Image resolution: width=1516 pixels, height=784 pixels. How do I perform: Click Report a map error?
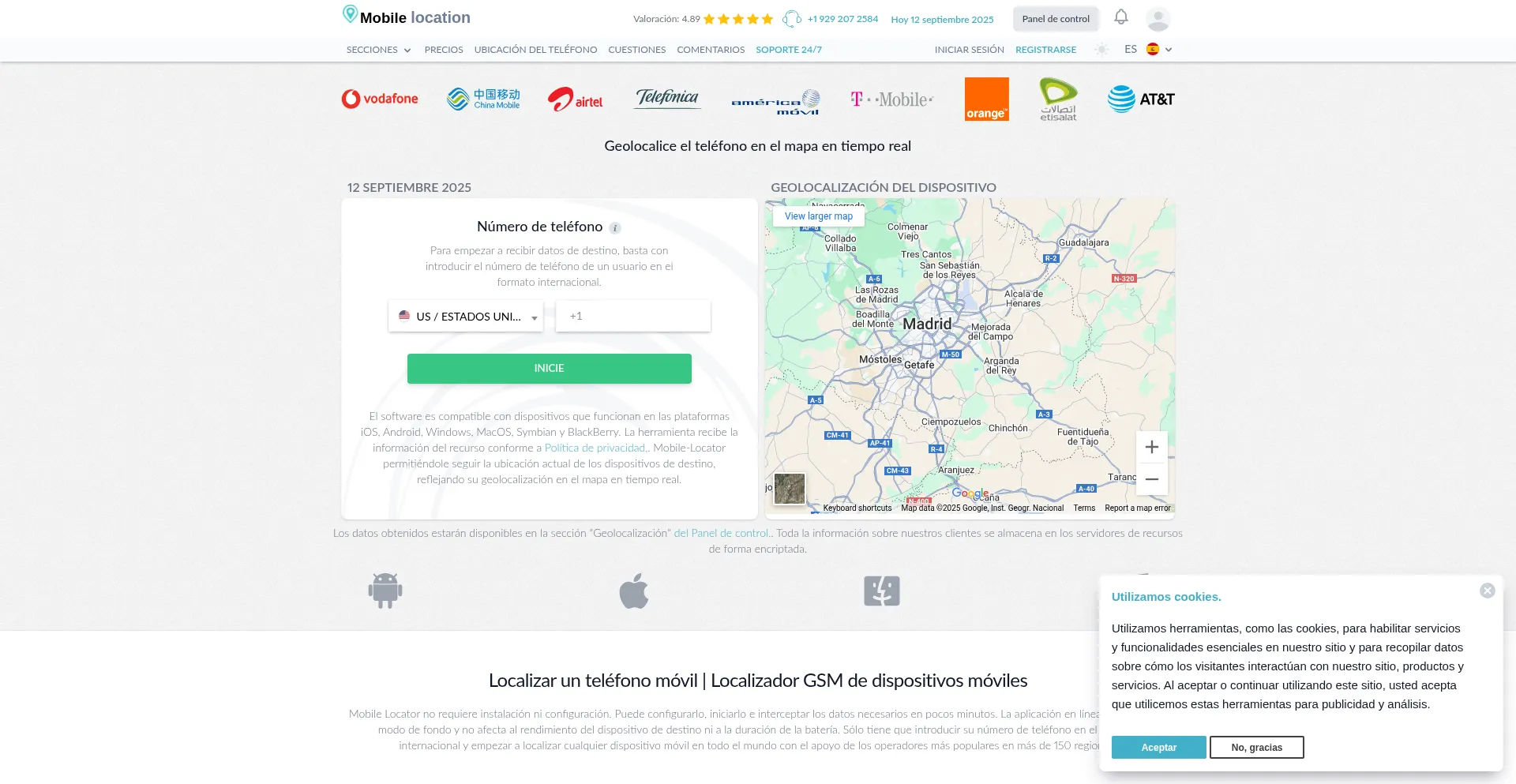[x=1138, y=508]
